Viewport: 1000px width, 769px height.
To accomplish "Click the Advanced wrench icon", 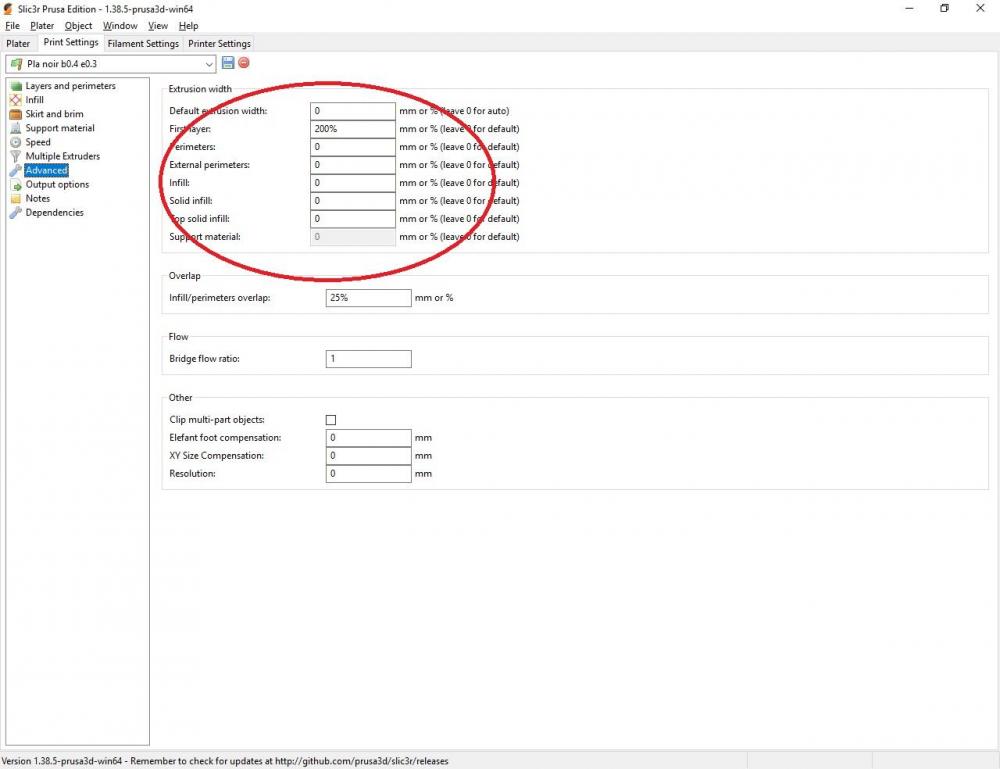I will 16,170.
